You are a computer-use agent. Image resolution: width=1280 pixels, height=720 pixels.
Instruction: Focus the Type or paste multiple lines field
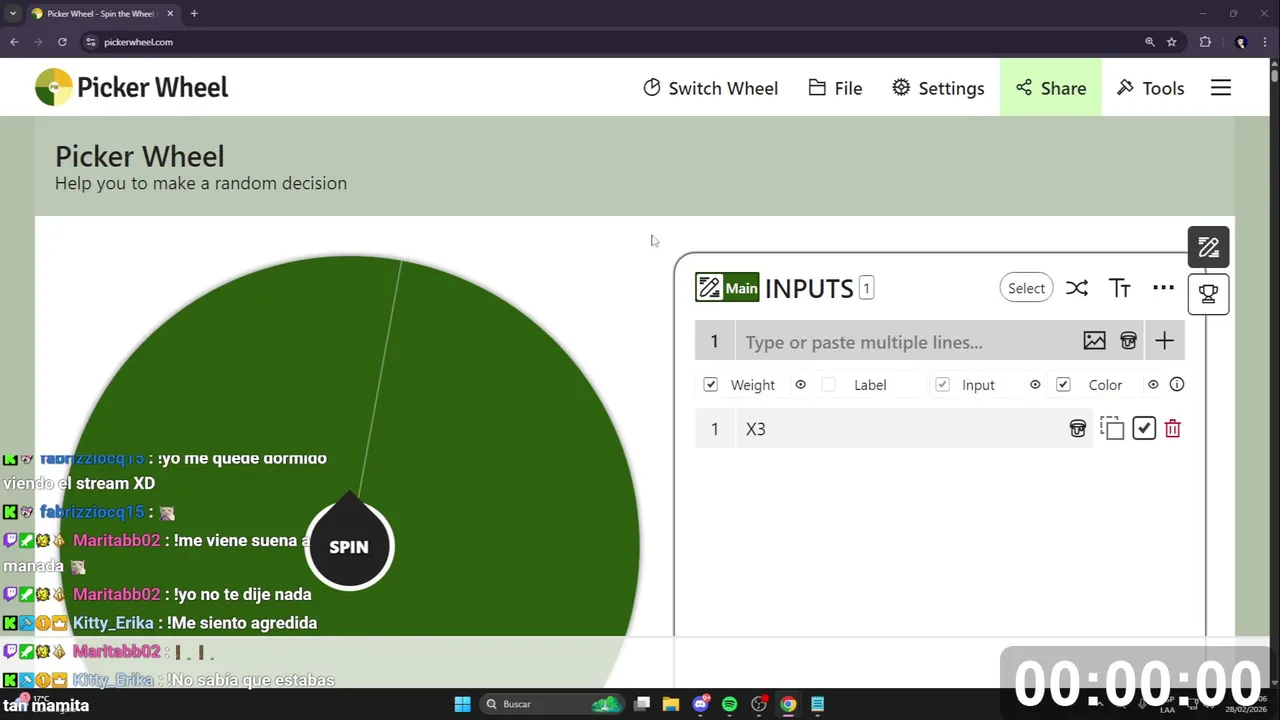point(907,342)
